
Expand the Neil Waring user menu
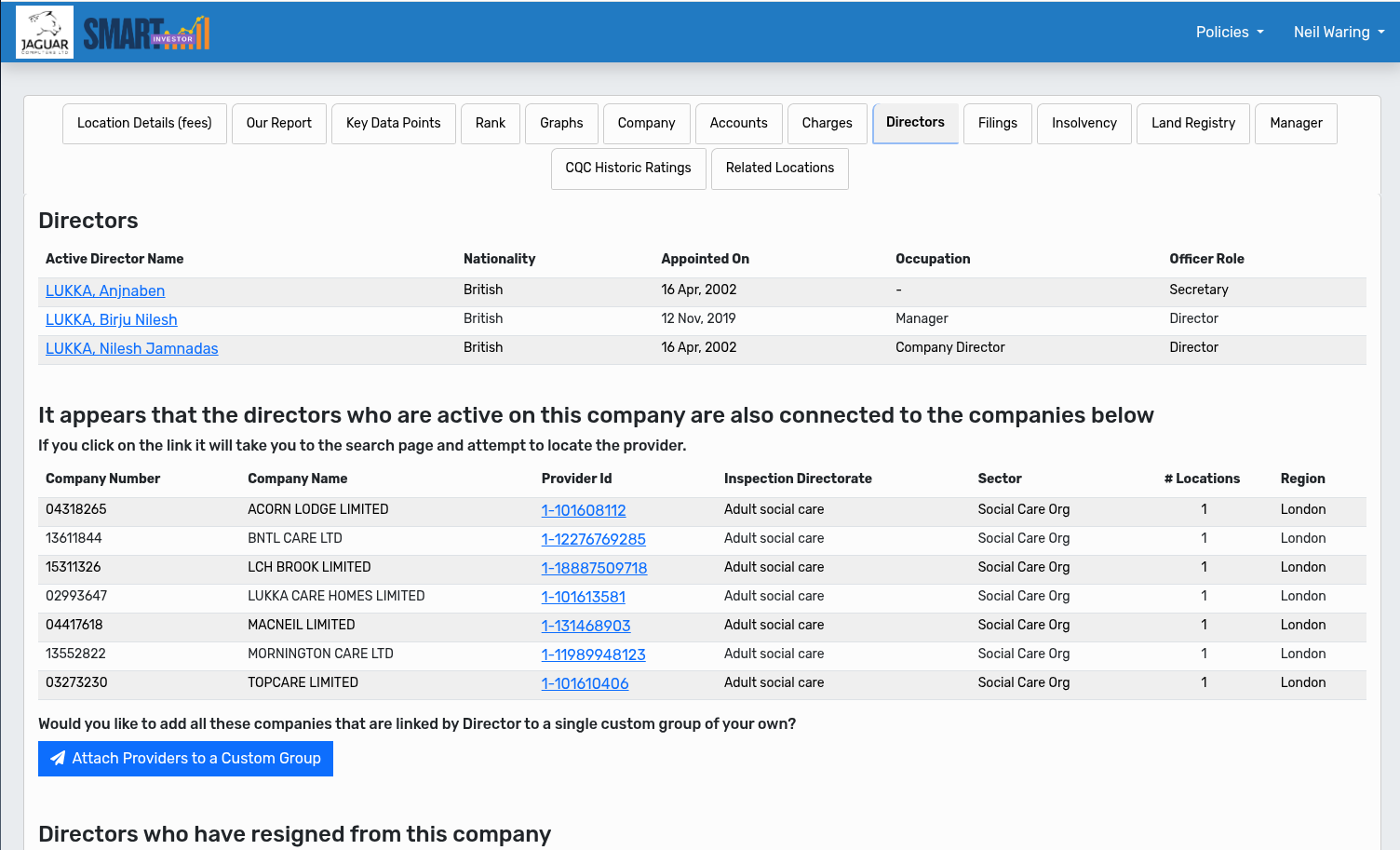[x=1338, y=33]
